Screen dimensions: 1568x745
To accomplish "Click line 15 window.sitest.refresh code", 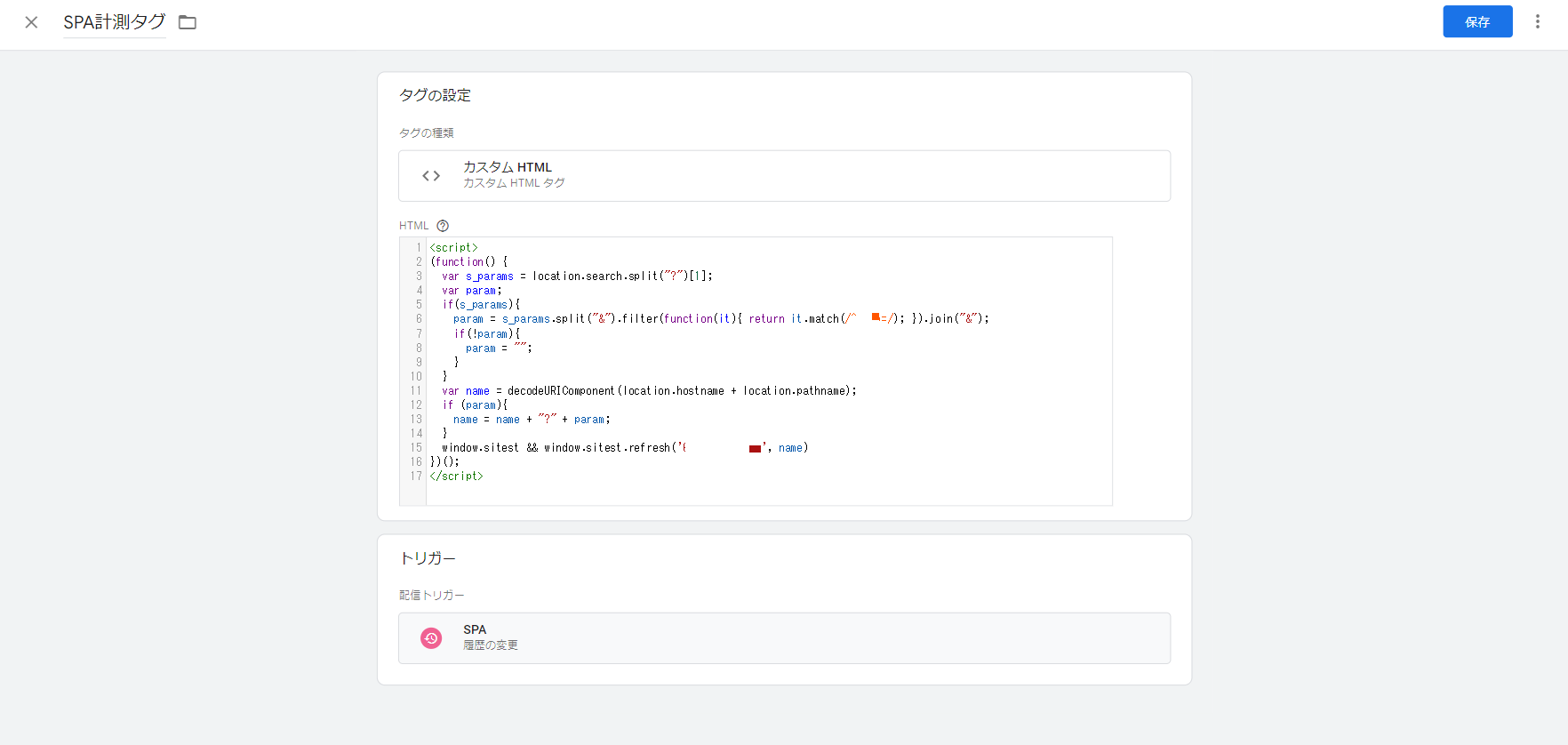I will click(625, 448).
